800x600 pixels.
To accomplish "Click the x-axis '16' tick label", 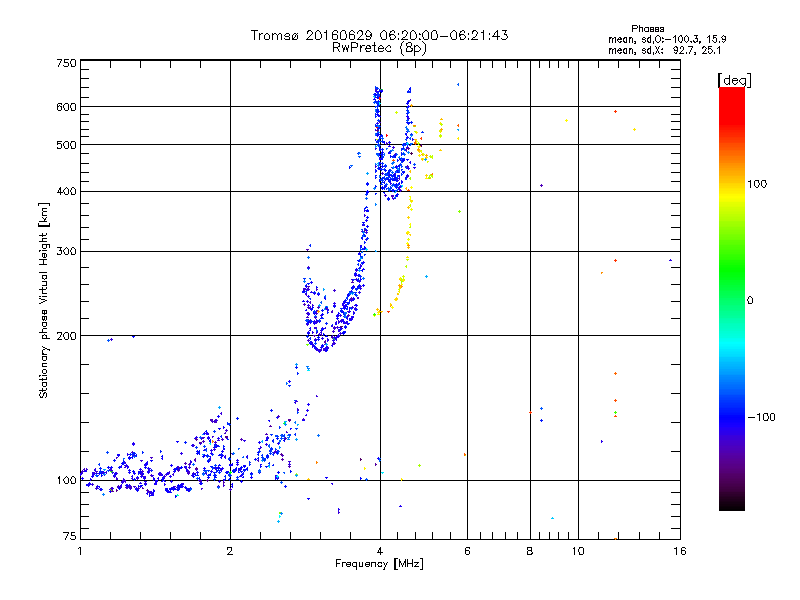I will pyautogui.click(x=680, y=551).
